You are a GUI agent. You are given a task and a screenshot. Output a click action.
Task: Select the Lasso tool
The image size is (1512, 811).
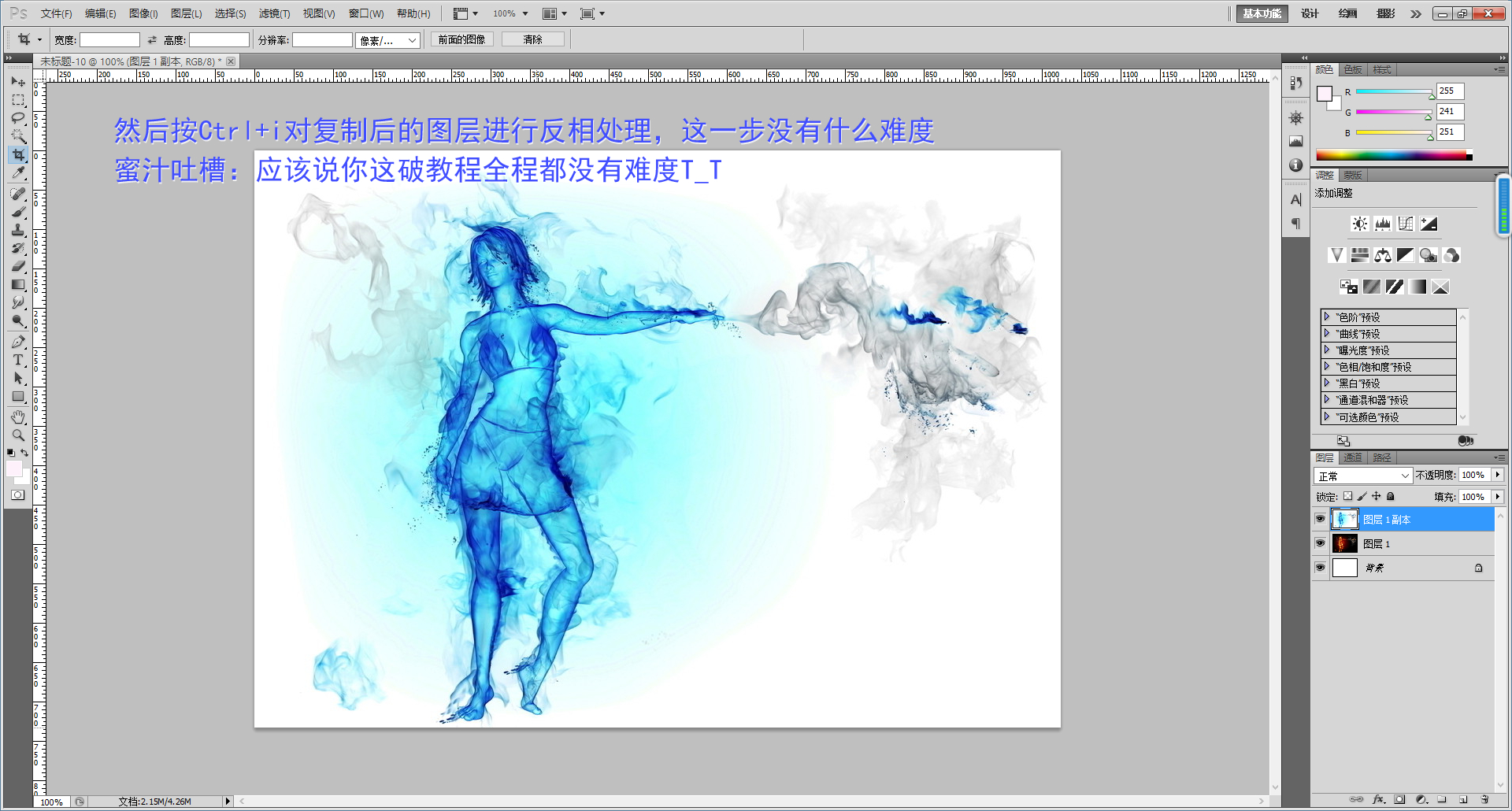click(x=18, y=118)
